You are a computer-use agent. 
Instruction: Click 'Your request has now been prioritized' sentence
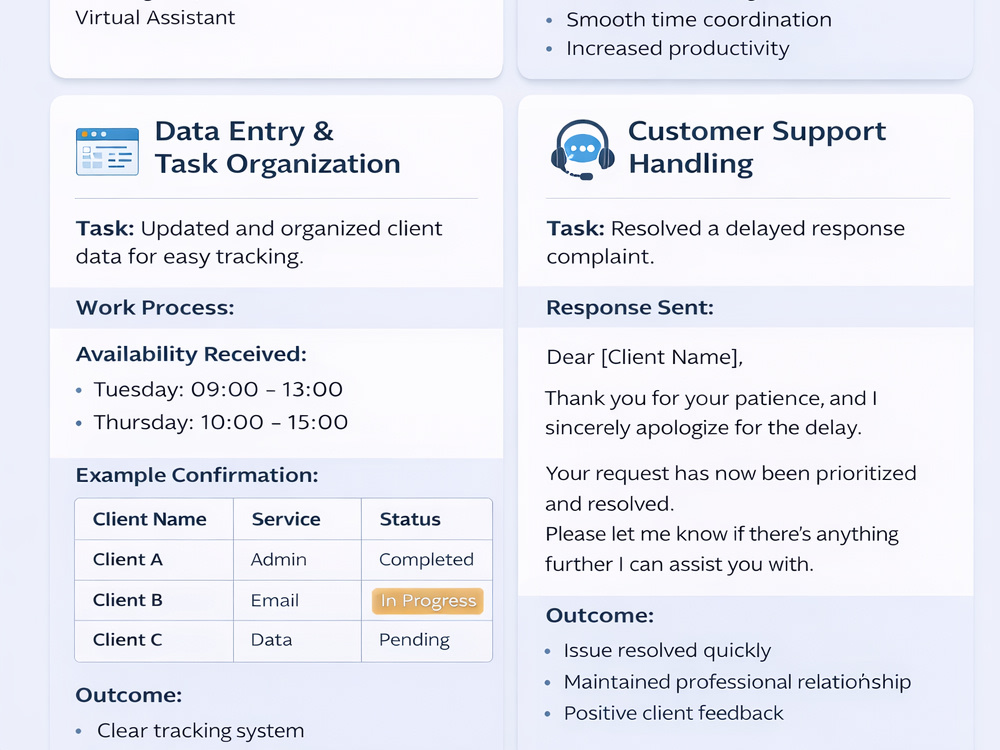pos(730,489)
